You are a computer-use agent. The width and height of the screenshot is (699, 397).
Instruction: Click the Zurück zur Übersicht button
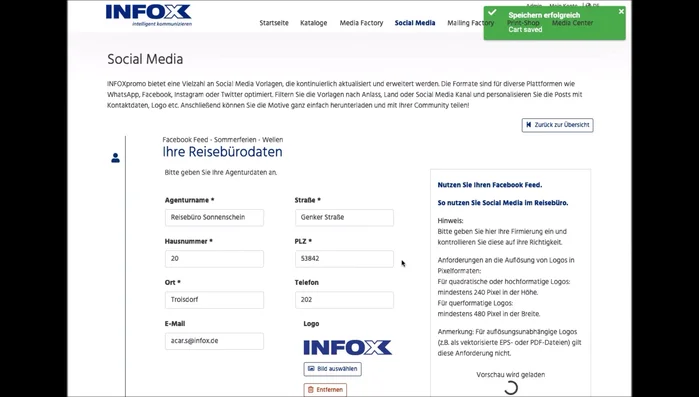pos(557,125)
